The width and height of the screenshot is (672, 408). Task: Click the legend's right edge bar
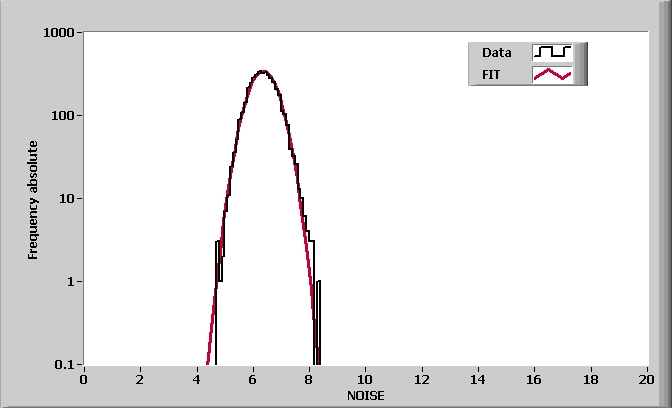click(x=581, y=63)
